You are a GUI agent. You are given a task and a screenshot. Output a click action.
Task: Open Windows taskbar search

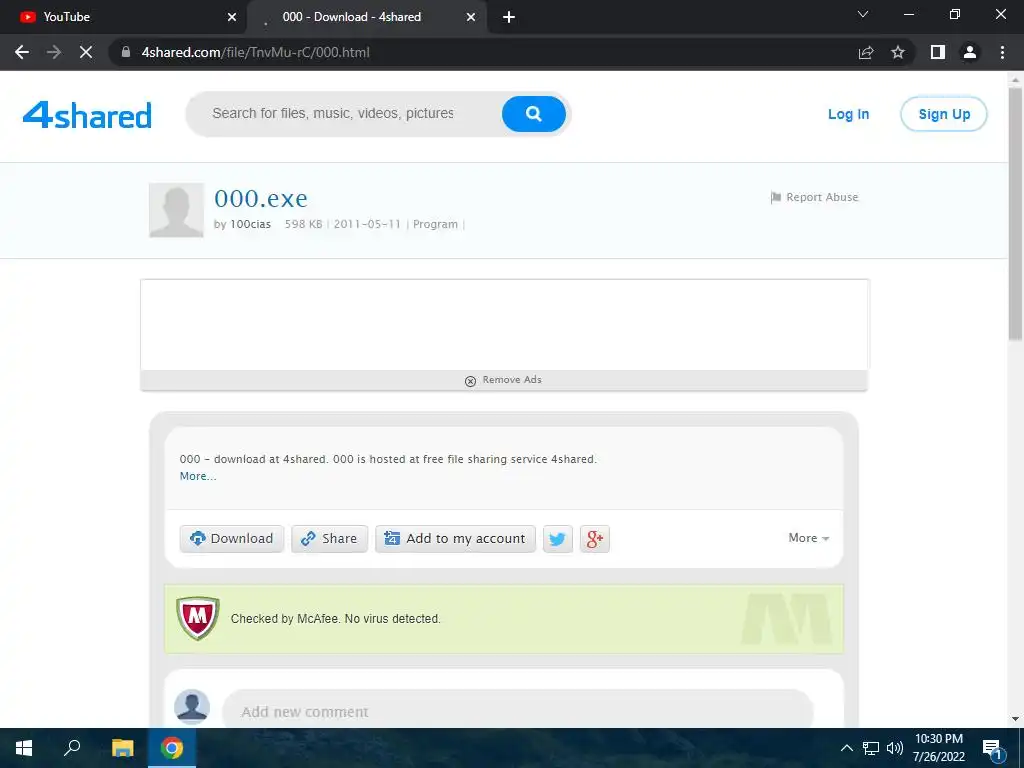click(x=72, y=748)
